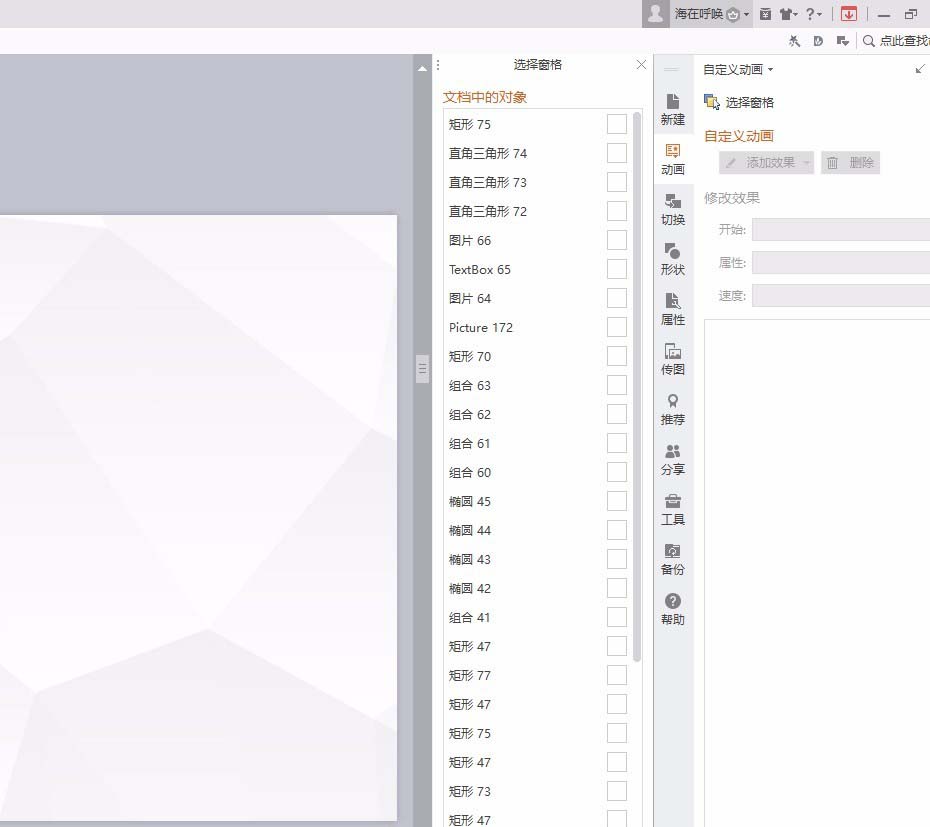Switch to the 动画 sidebar panel

click(673, 160)
